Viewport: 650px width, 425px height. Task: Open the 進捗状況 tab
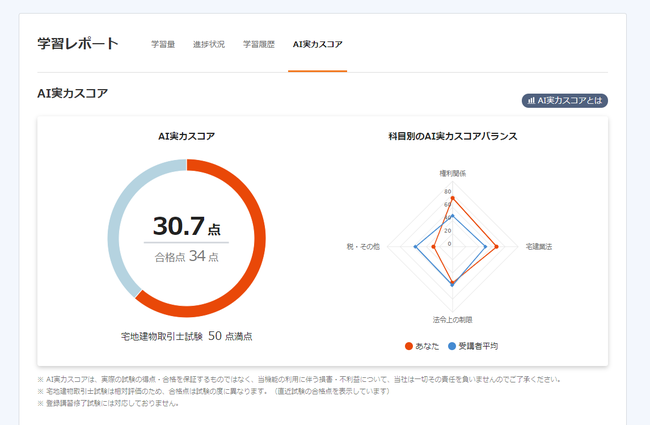pos(209,45)
